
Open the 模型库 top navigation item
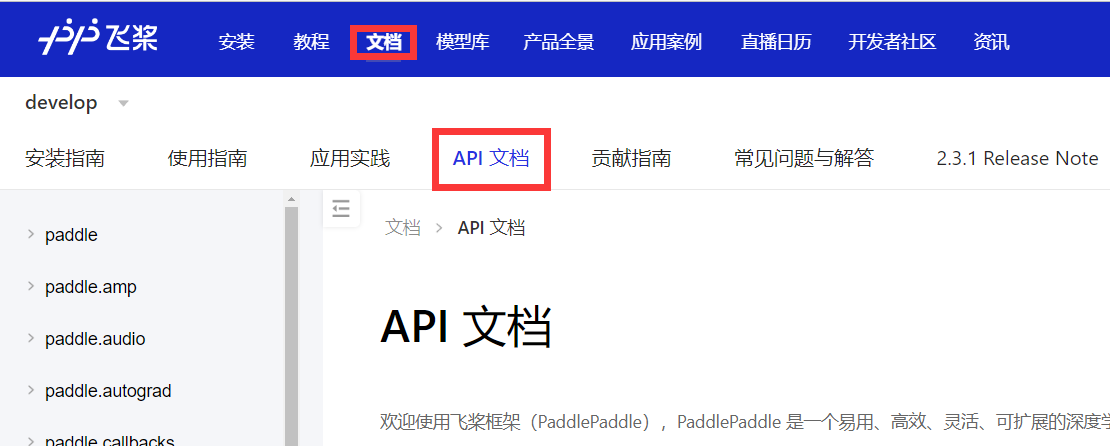(462, 42)
